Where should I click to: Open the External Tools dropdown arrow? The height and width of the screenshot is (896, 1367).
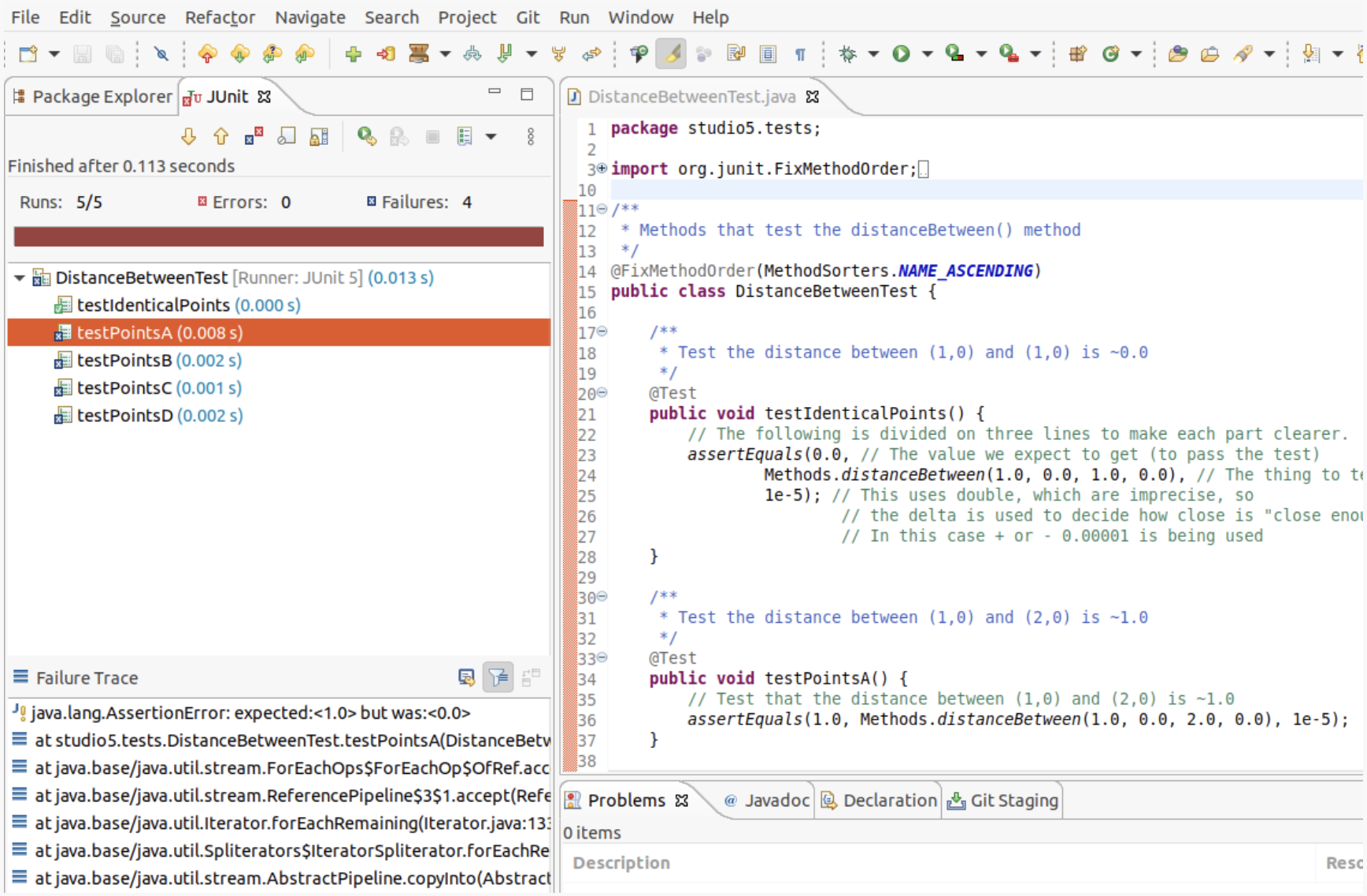(1035, 54)
